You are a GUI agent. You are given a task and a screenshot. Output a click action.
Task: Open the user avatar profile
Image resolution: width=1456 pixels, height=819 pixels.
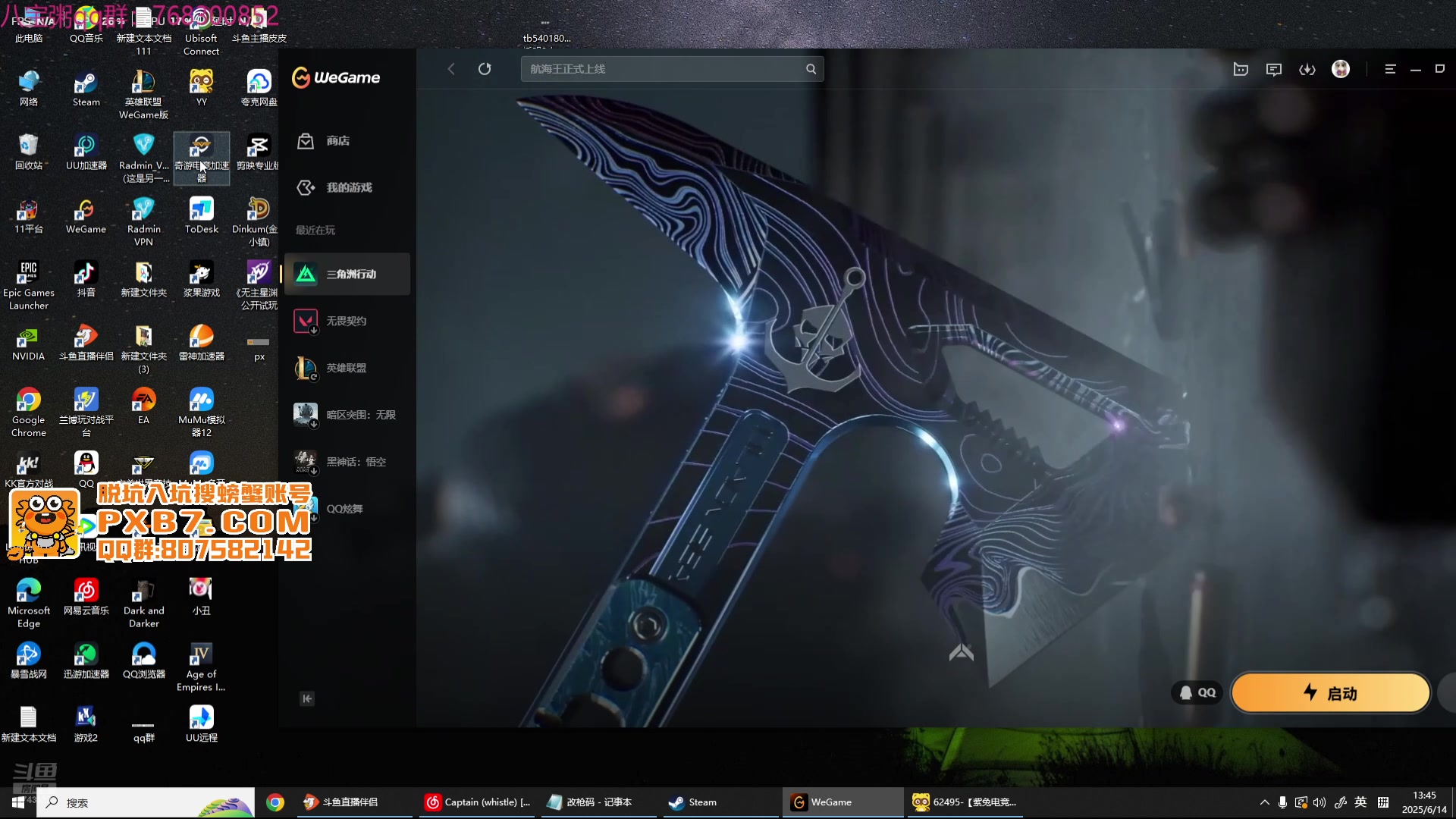click(1341, 69)
